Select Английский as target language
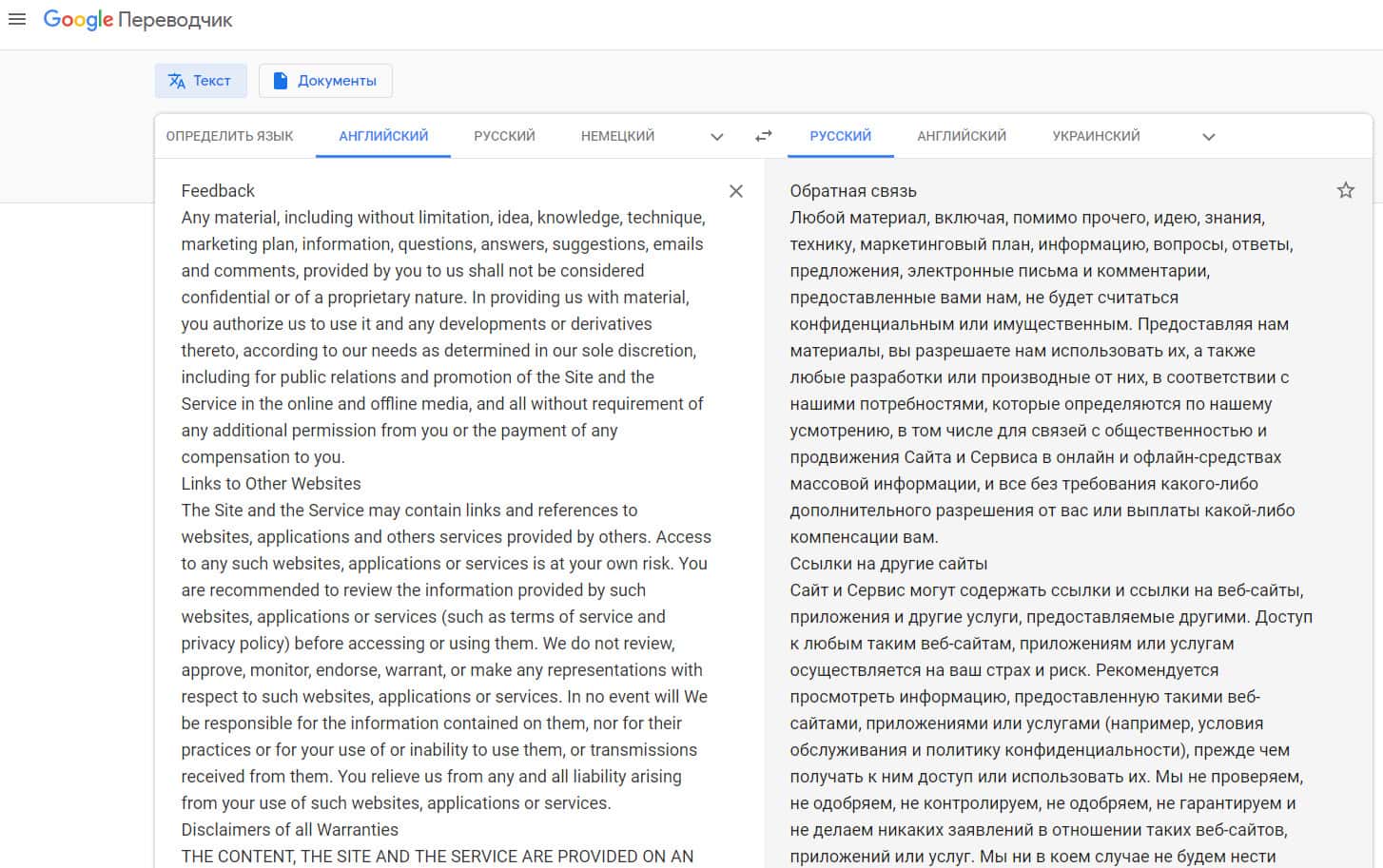This screenshot has height=868, width=1383. click(961, 136)
